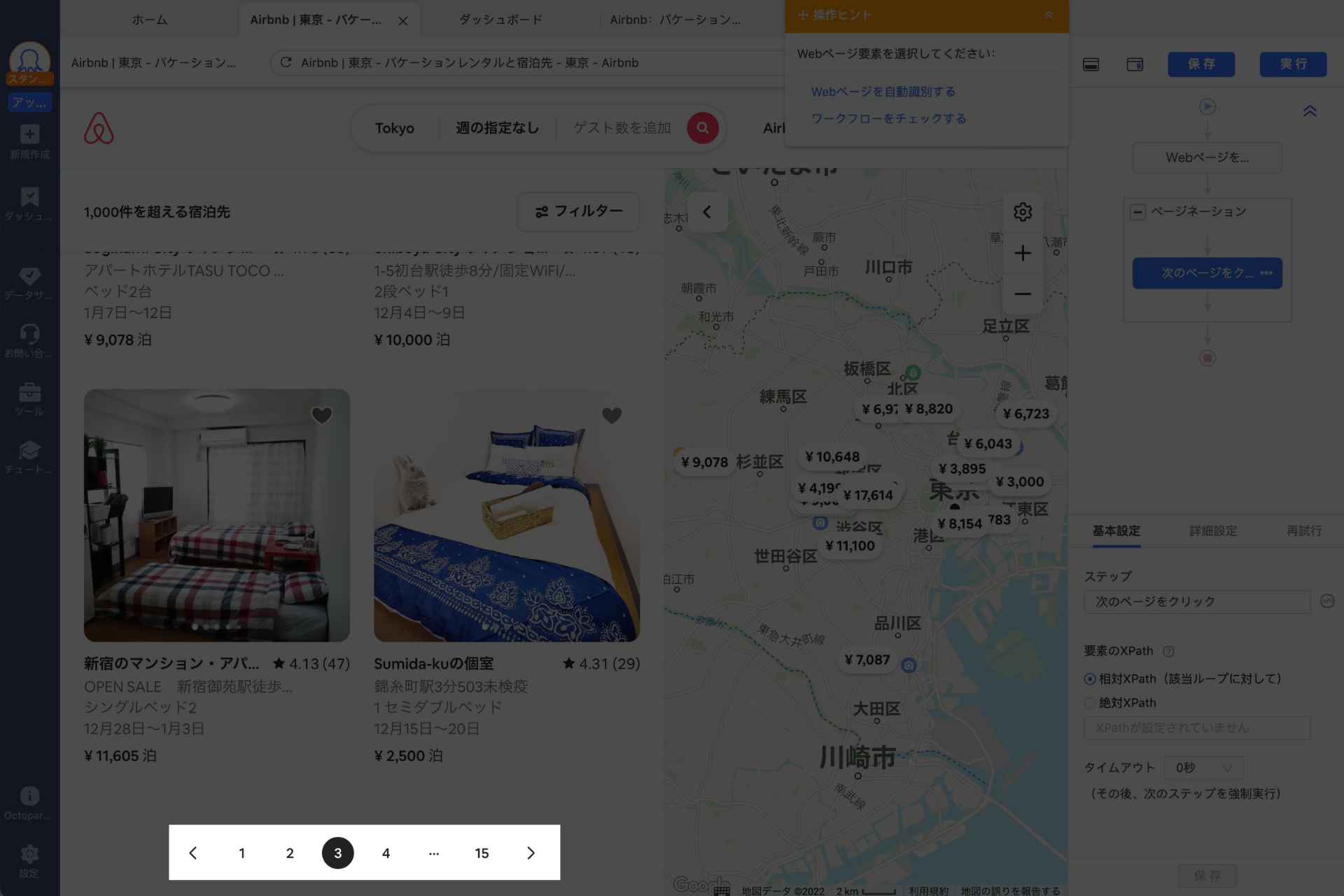Select the Webページを... workflow step
This screenshot has height=896, width=1344.
[1207, 157]
